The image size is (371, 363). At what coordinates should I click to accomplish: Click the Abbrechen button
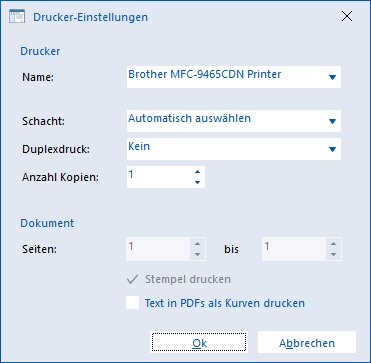[307, 342]
